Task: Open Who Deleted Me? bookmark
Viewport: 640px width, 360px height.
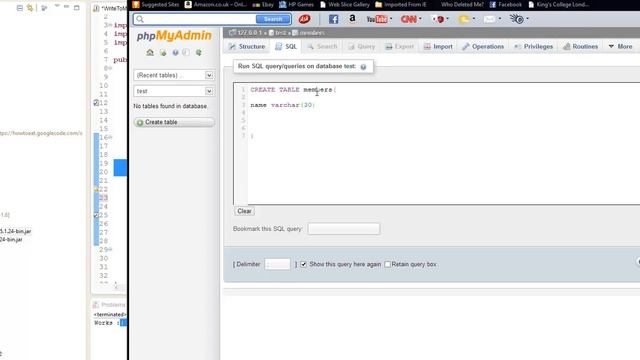Action: coord(462,5)
